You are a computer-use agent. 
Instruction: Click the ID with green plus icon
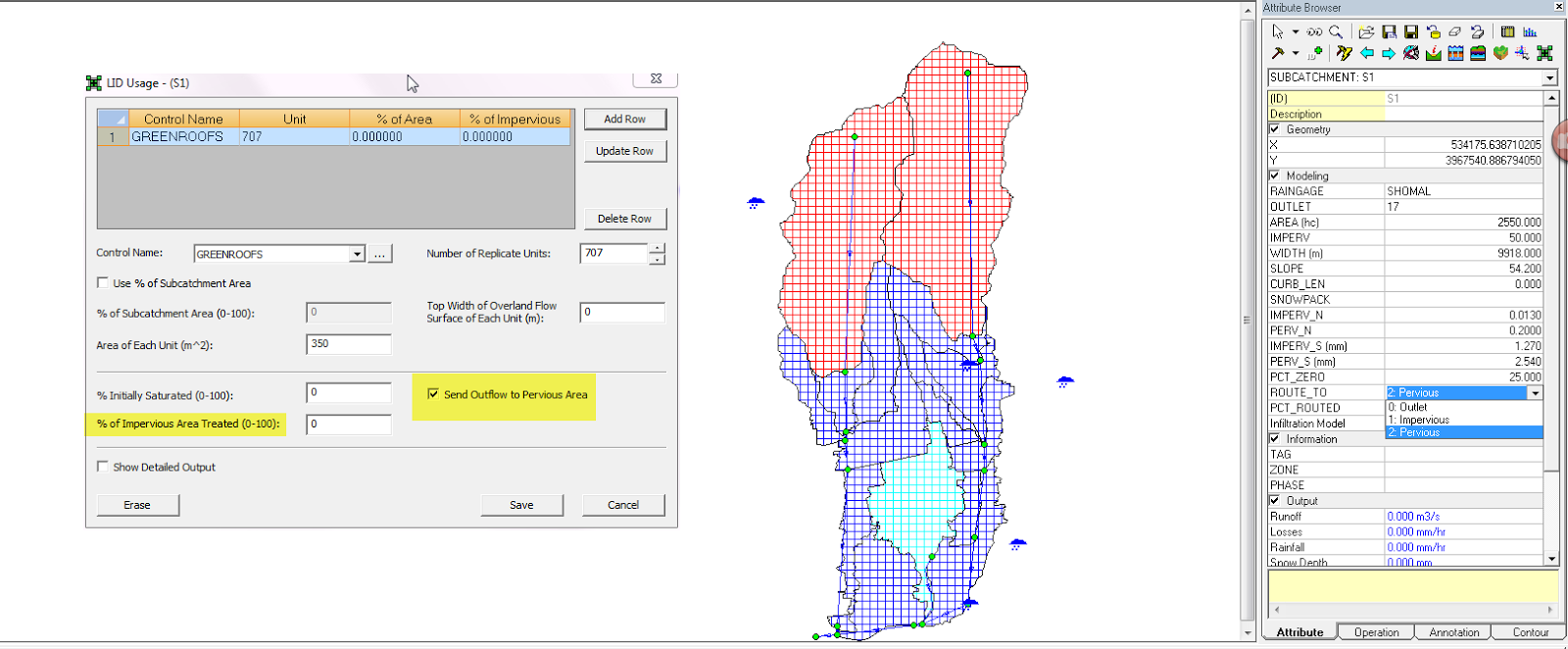[x=1315, y=53]
